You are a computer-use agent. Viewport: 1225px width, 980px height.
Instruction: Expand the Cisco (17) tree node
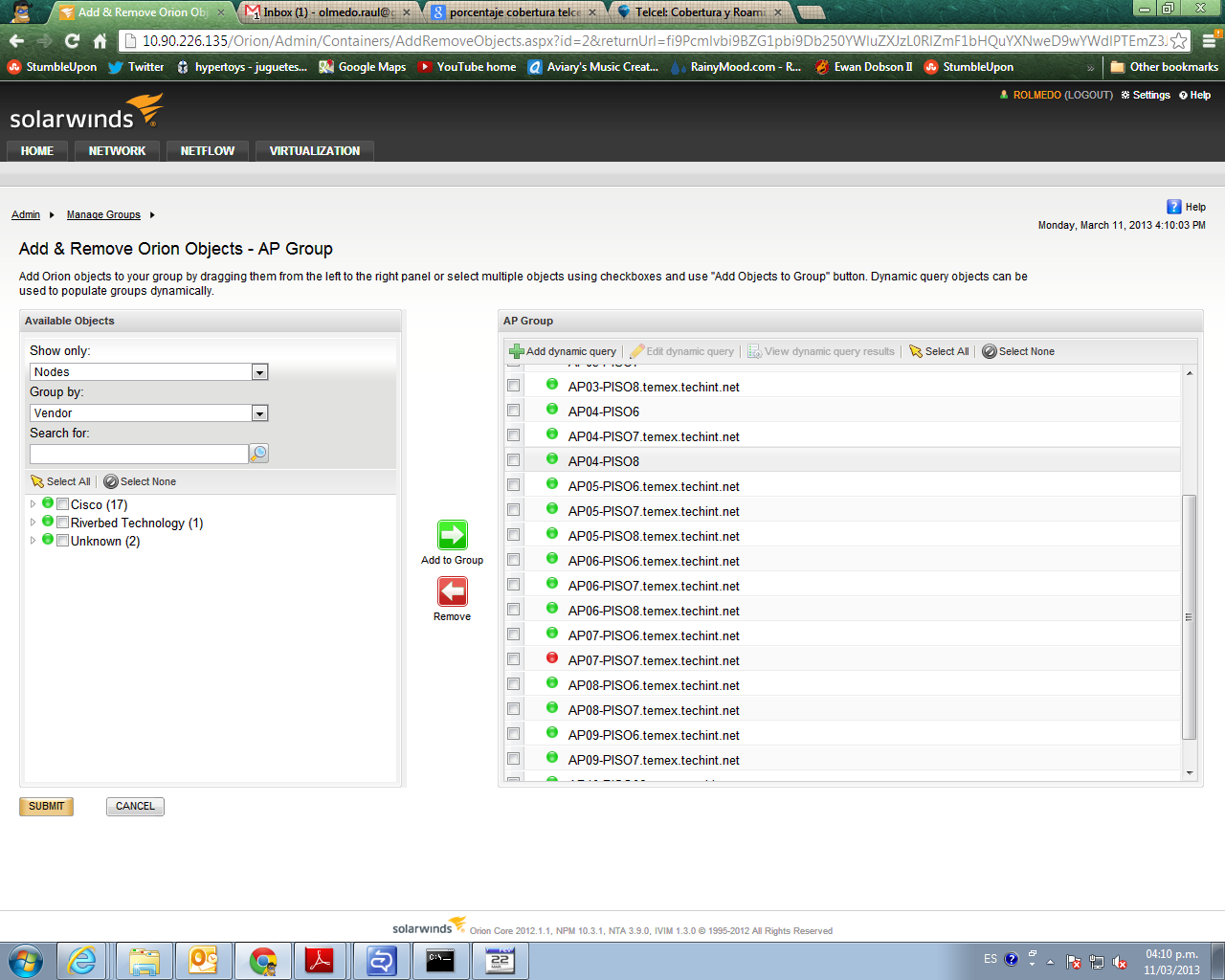click(x=33, y=504)
